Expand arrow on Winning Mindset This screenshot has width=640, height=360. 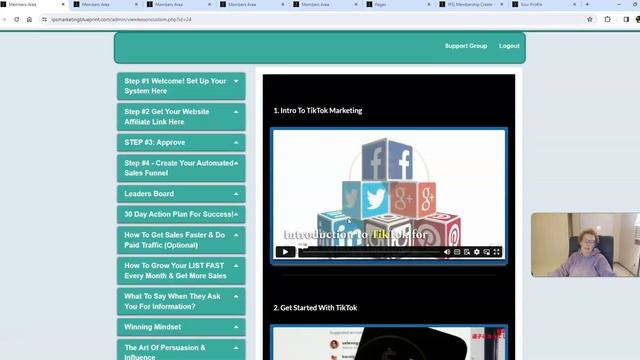tap(236, 327)
